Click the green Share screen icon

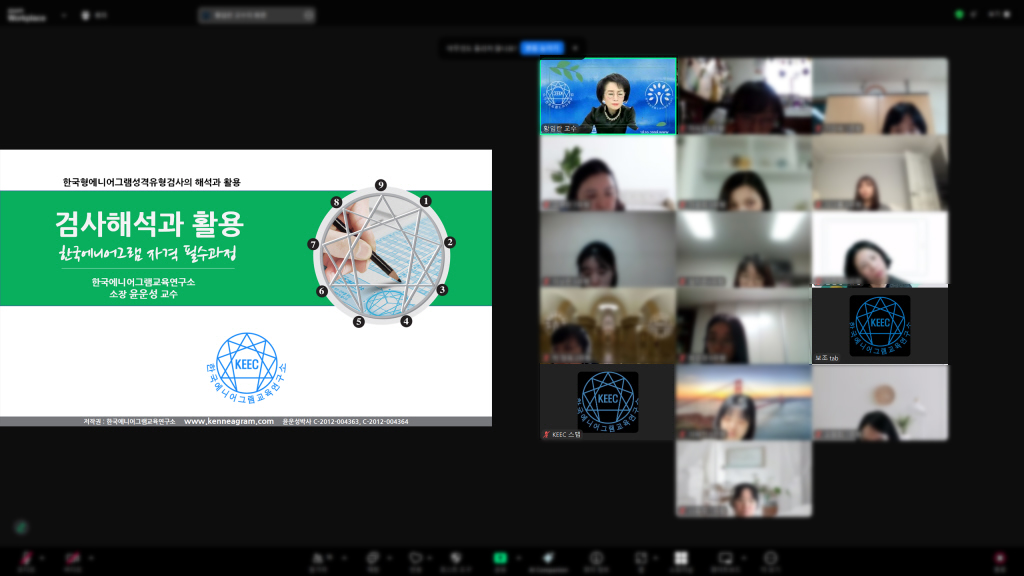500,560
